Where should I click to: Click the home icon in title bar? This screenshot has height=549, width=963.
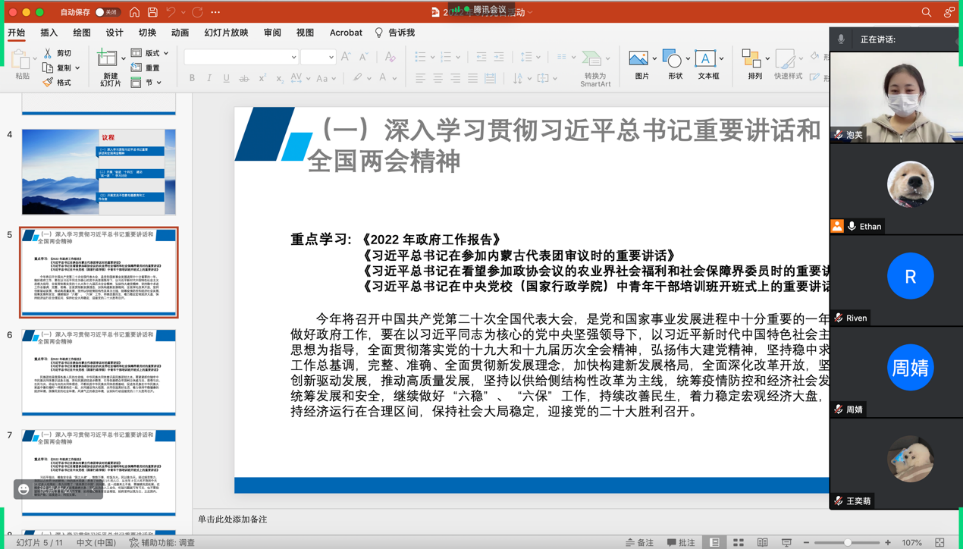point(133,12)
